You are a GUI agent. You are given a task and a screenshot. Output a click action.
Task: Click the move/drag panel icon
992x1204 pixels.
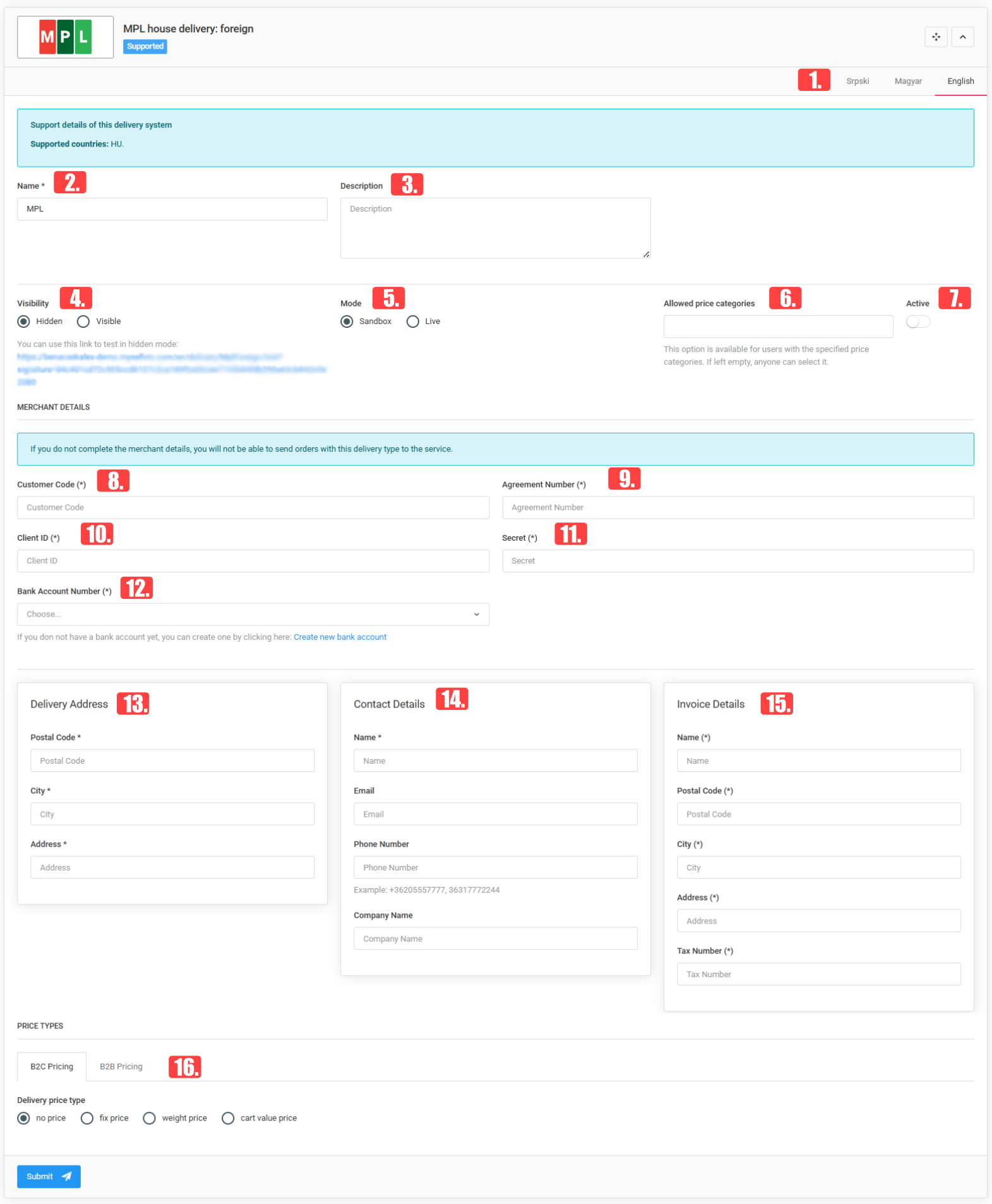tap(936, 37)
